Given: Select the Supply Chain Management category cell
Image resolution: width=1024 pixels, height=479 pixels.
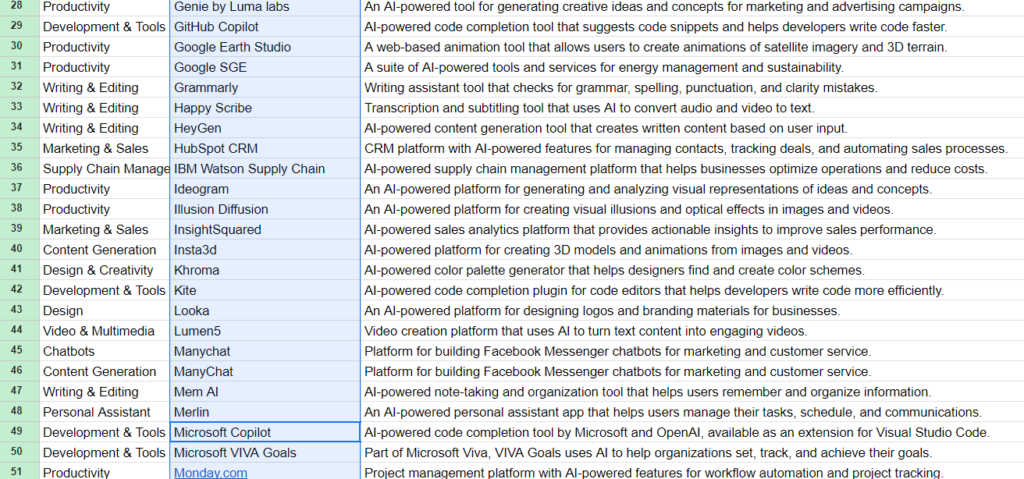Looking at the screenshot, I should point(105,169).
